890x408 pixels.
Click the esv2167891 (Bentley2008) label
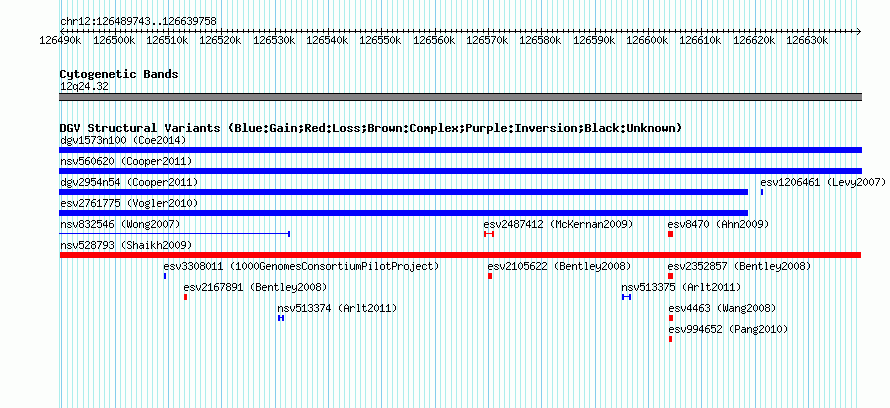(255, 287)
